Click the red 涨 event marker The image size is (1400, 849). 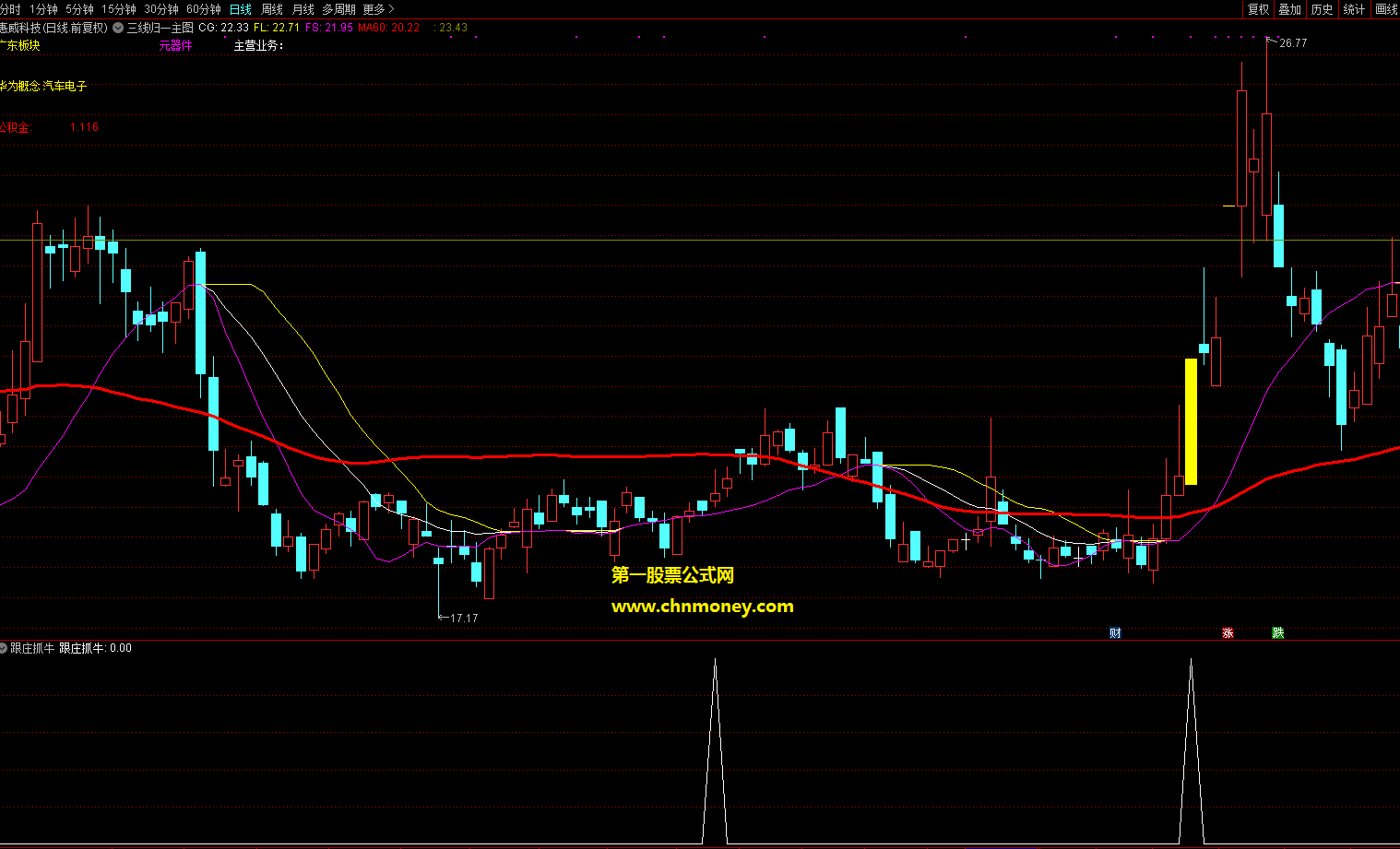(x=1228, y=633)
